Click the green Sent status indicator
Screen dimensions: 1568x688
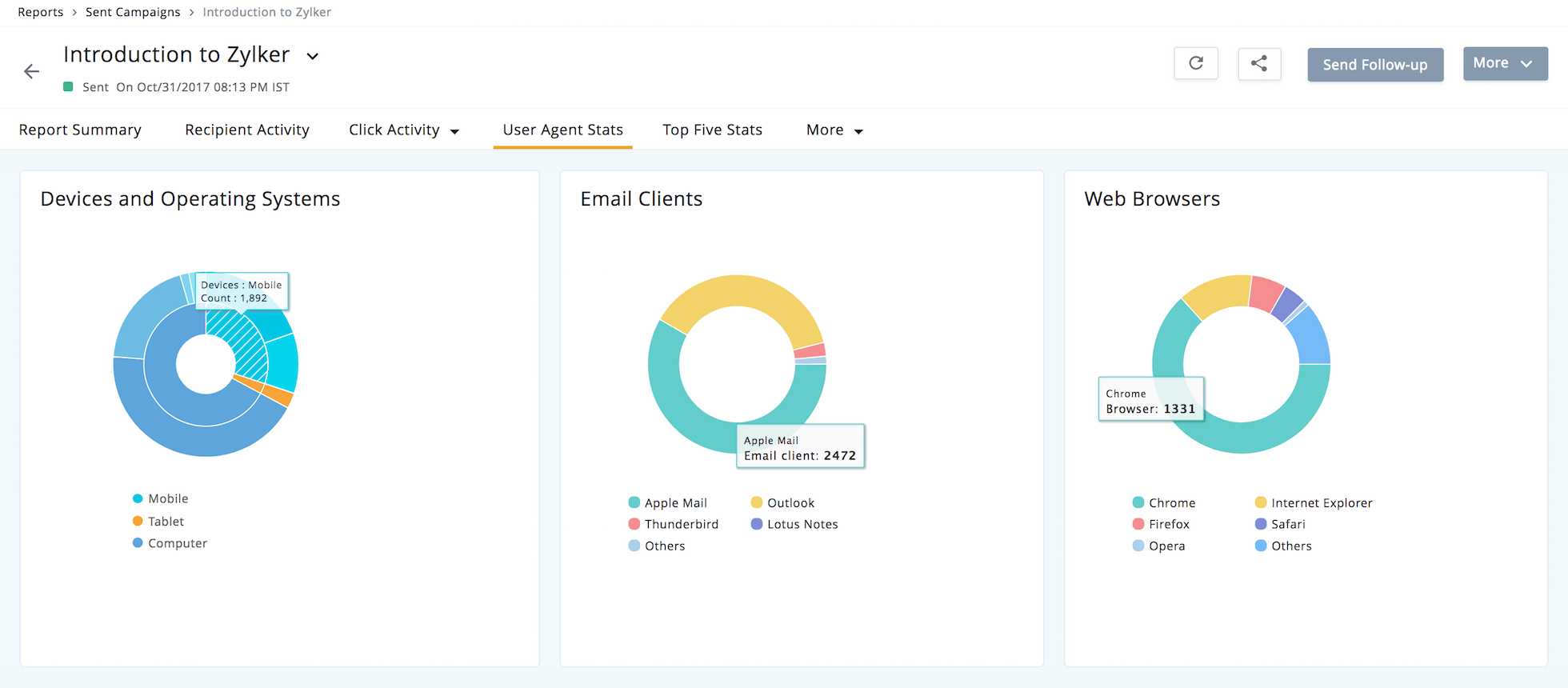point(69,86)
